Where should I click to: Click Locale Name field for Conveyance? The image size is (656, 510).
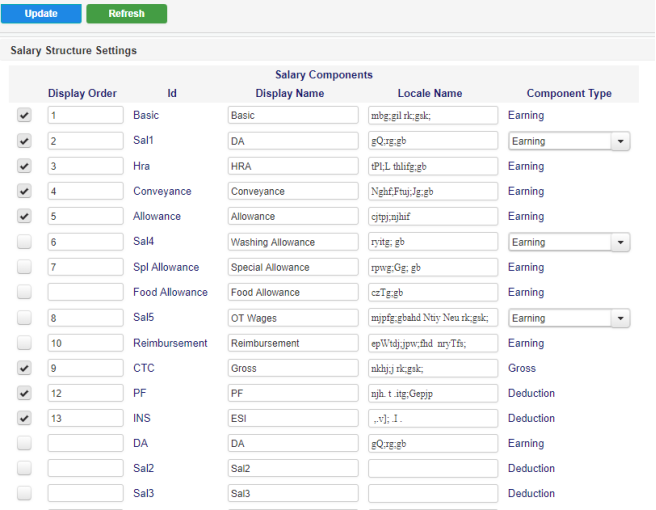tap(432, 191)
